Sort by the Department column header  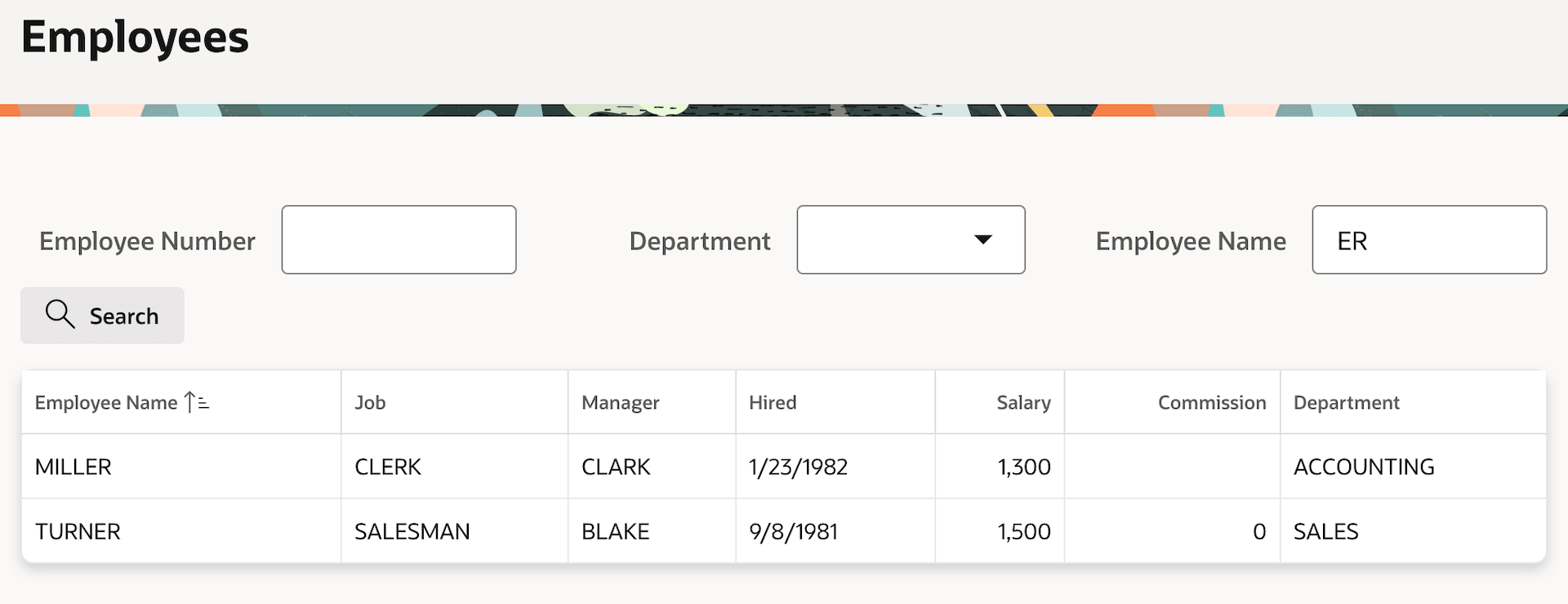click(1347, 403)
